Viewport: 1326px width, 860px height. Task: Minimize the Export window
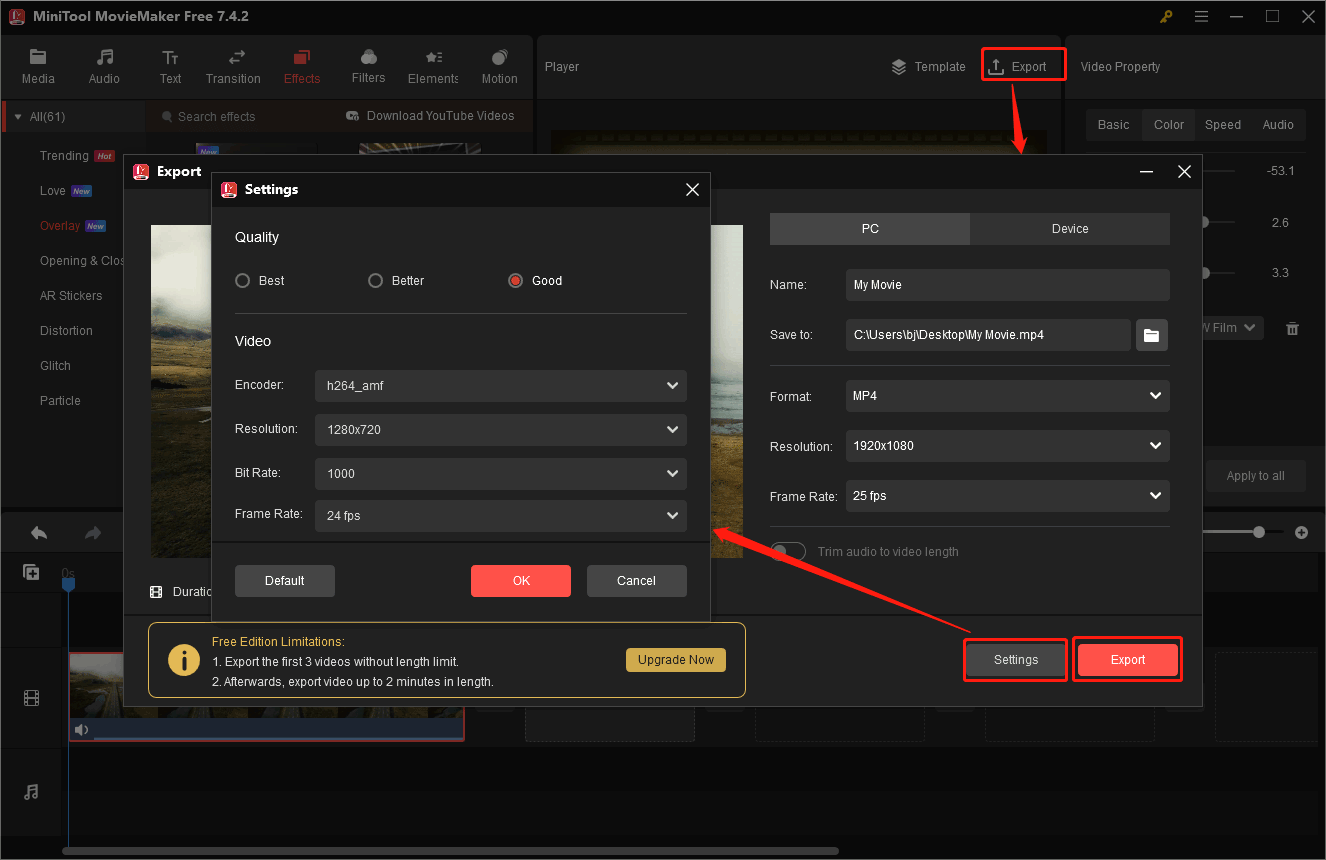[x=1146, y=172]
